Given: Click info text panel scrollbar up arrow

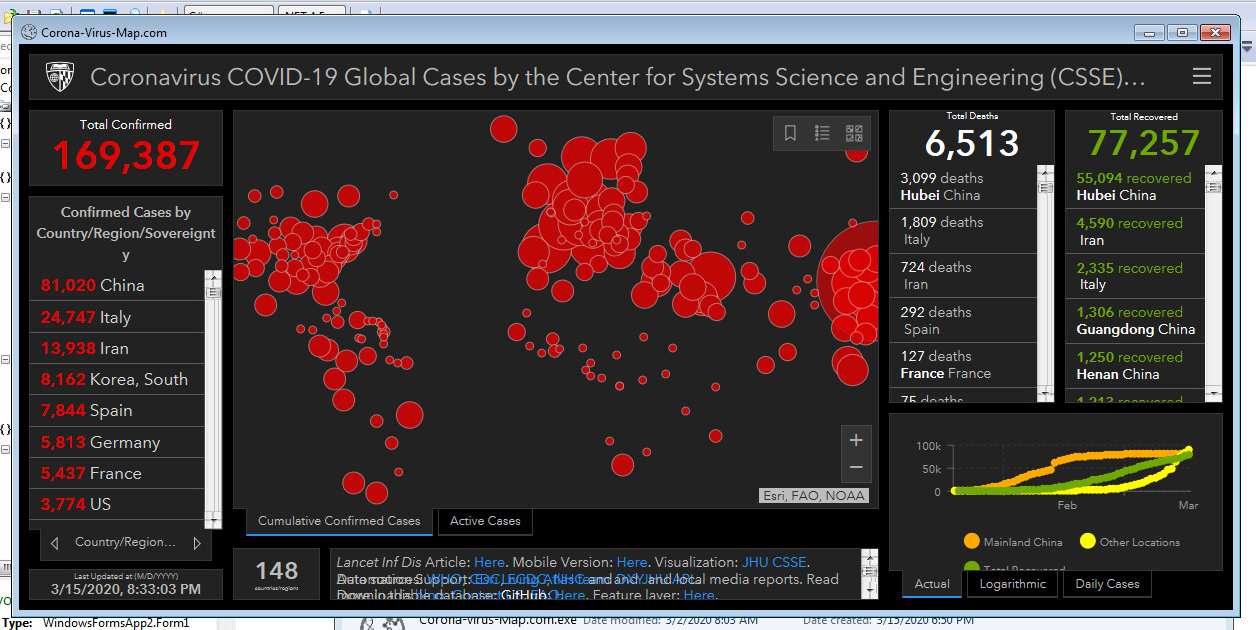Looking at the screenshot, I should (x=869, y=556).
